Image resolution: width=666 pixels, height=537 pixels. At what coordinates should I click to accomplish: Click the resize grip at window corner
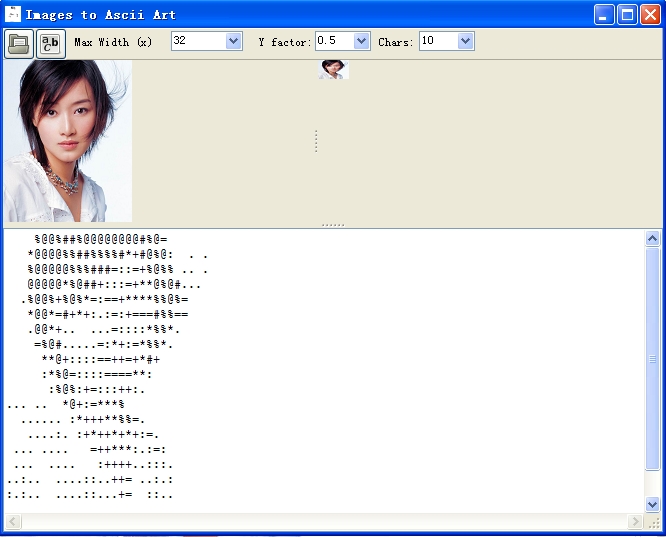click(654, 523)
